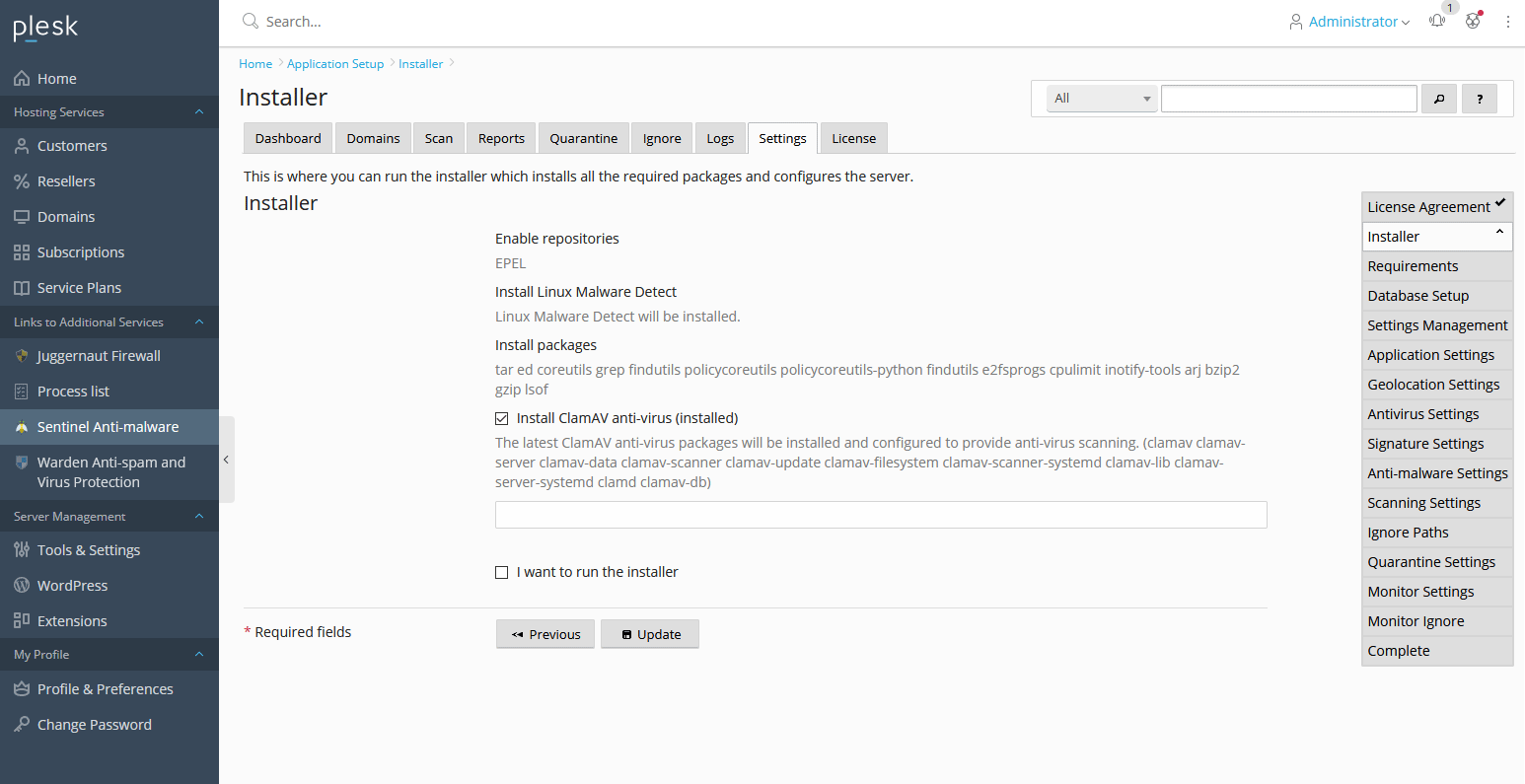The width and height of the screenshot is (1525, 784).
Task: Switch to the Dashboard tab
Action: click(x=288, y=138)
